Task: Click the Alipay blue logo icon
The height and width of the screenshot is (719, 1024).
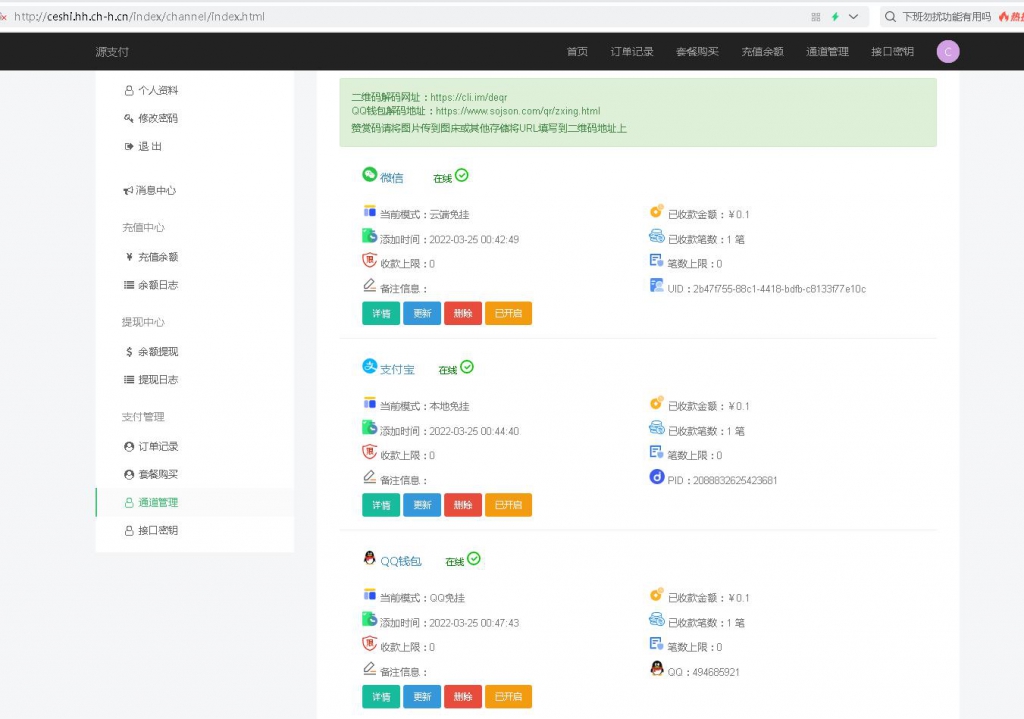Action: tap(370, 366)
